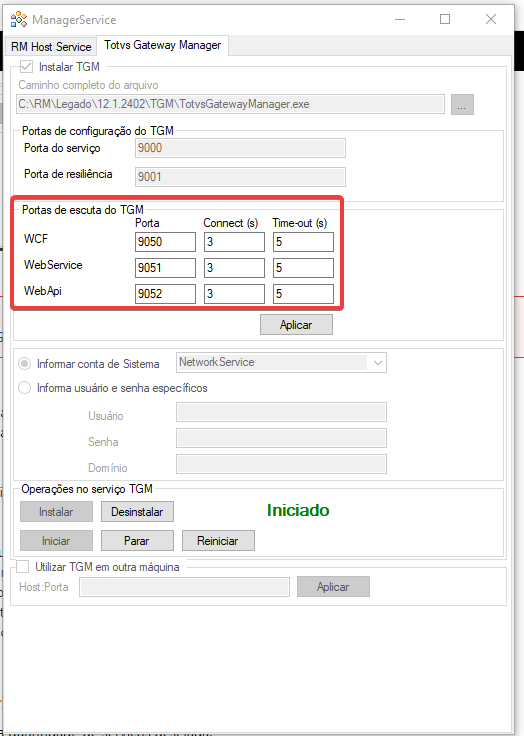524x736 pixels.
Task: Click the Caminho completo do arquivo label
Action: point(88,85)
